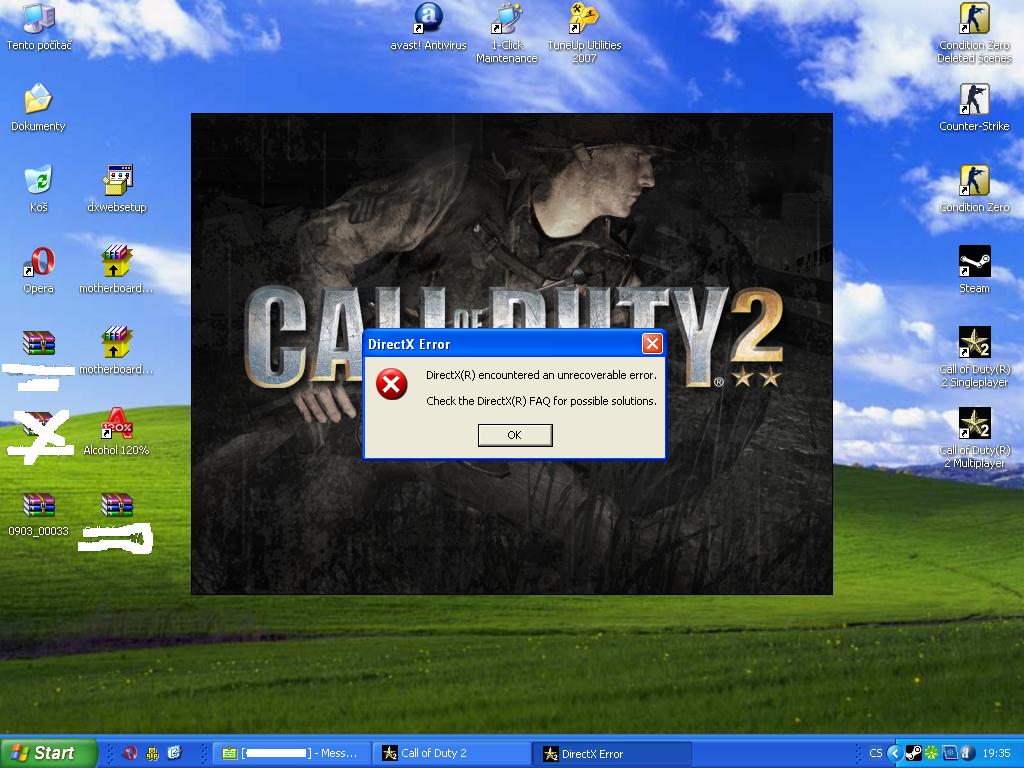Click the green flower tray icon
The width and height of the screenshot is (1024, 768).
pos(931,753)
